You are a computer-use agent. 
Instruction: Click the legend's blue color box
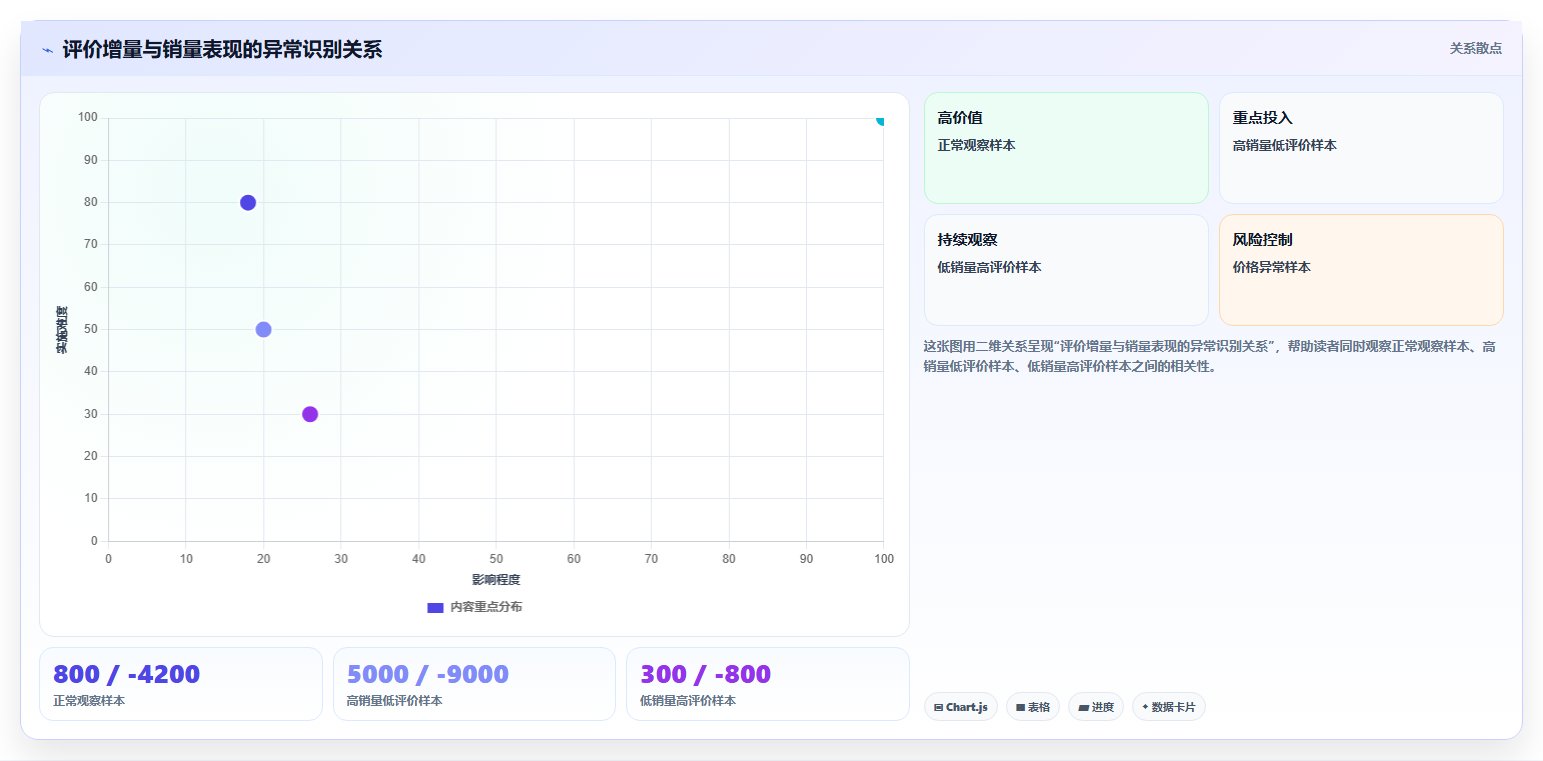tap(435, 607)
